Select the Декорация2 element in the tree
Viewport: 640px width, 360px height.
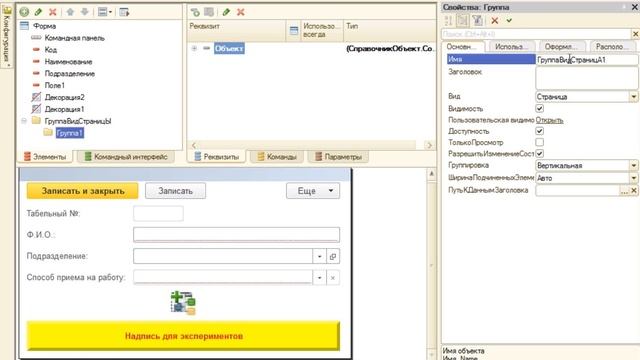64,97
